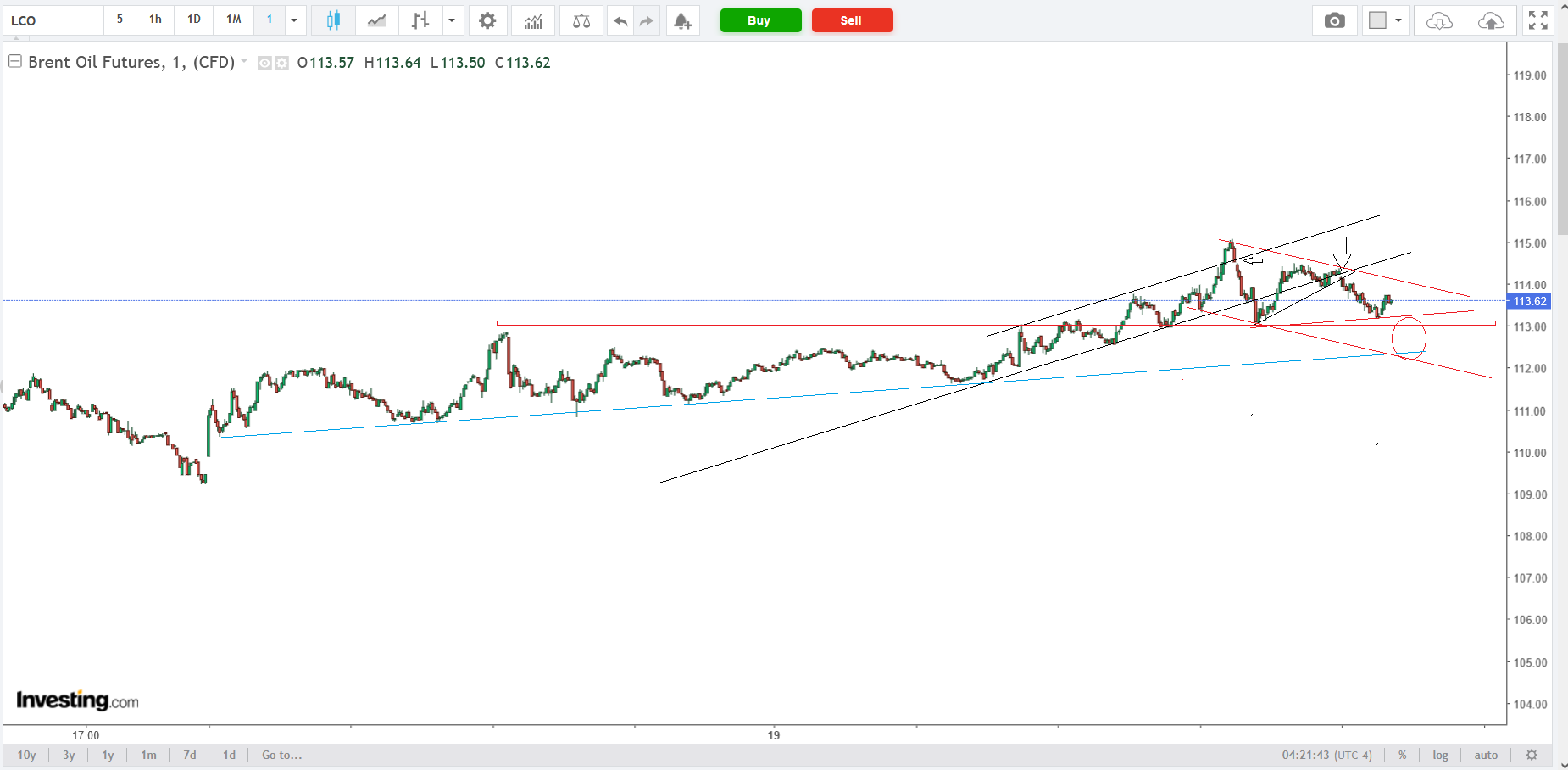Undo the last chart action
Image resolution: width=1568 pixels, height=770 pixels.
coord(620,20)
